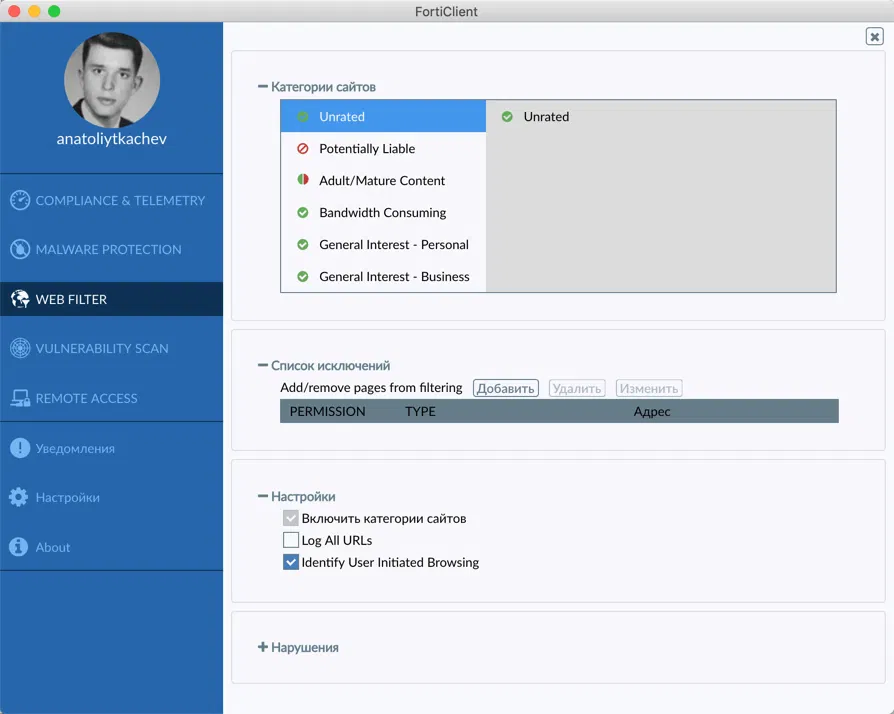Click the Настройки gear icon
Image resolution: width=894 pixels, height=714 pixels.
(x=19, y=497)
